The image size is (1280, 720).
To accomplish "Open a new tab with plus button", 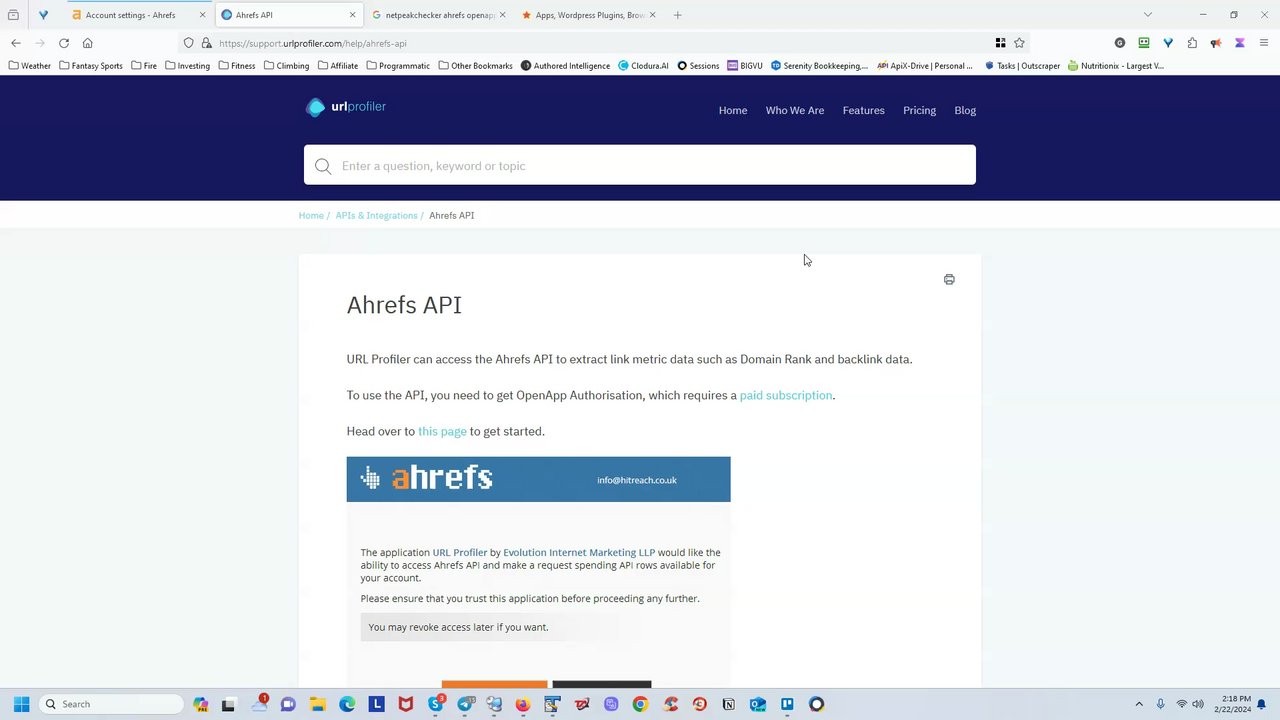I will pos(677,15).
